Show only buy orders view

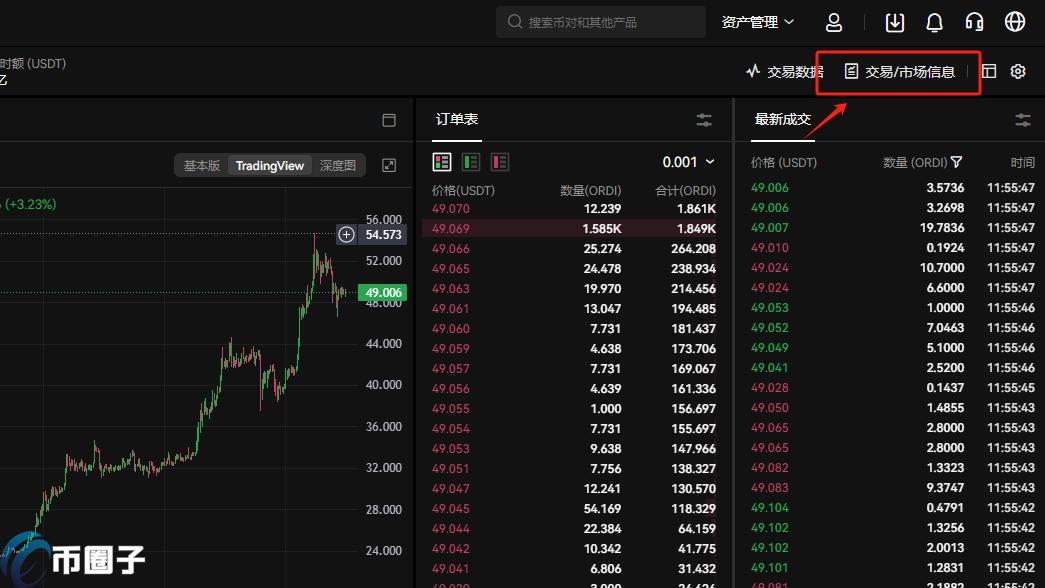point(471,162)
